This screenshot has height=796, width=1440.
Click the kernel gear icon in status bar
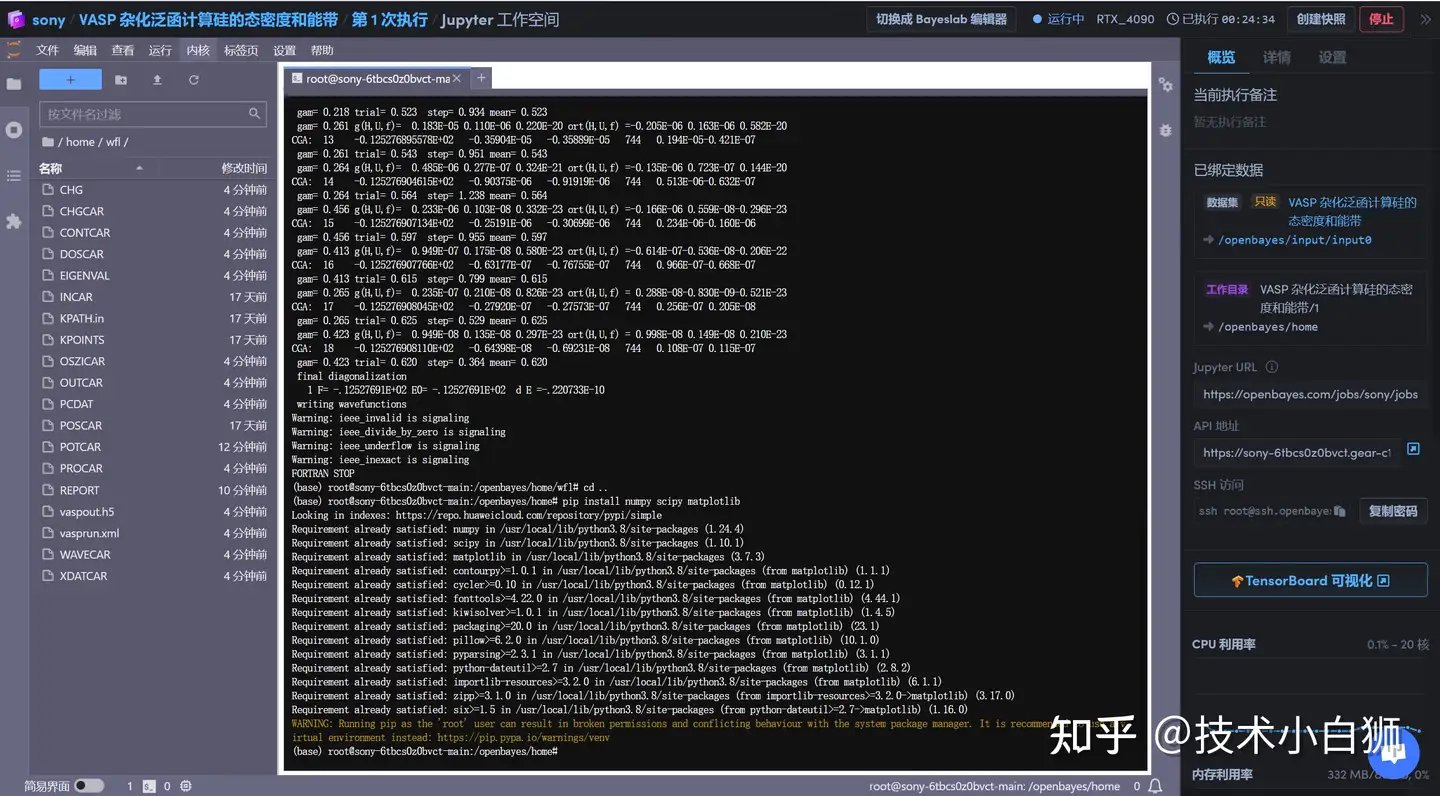click(186, 786)
